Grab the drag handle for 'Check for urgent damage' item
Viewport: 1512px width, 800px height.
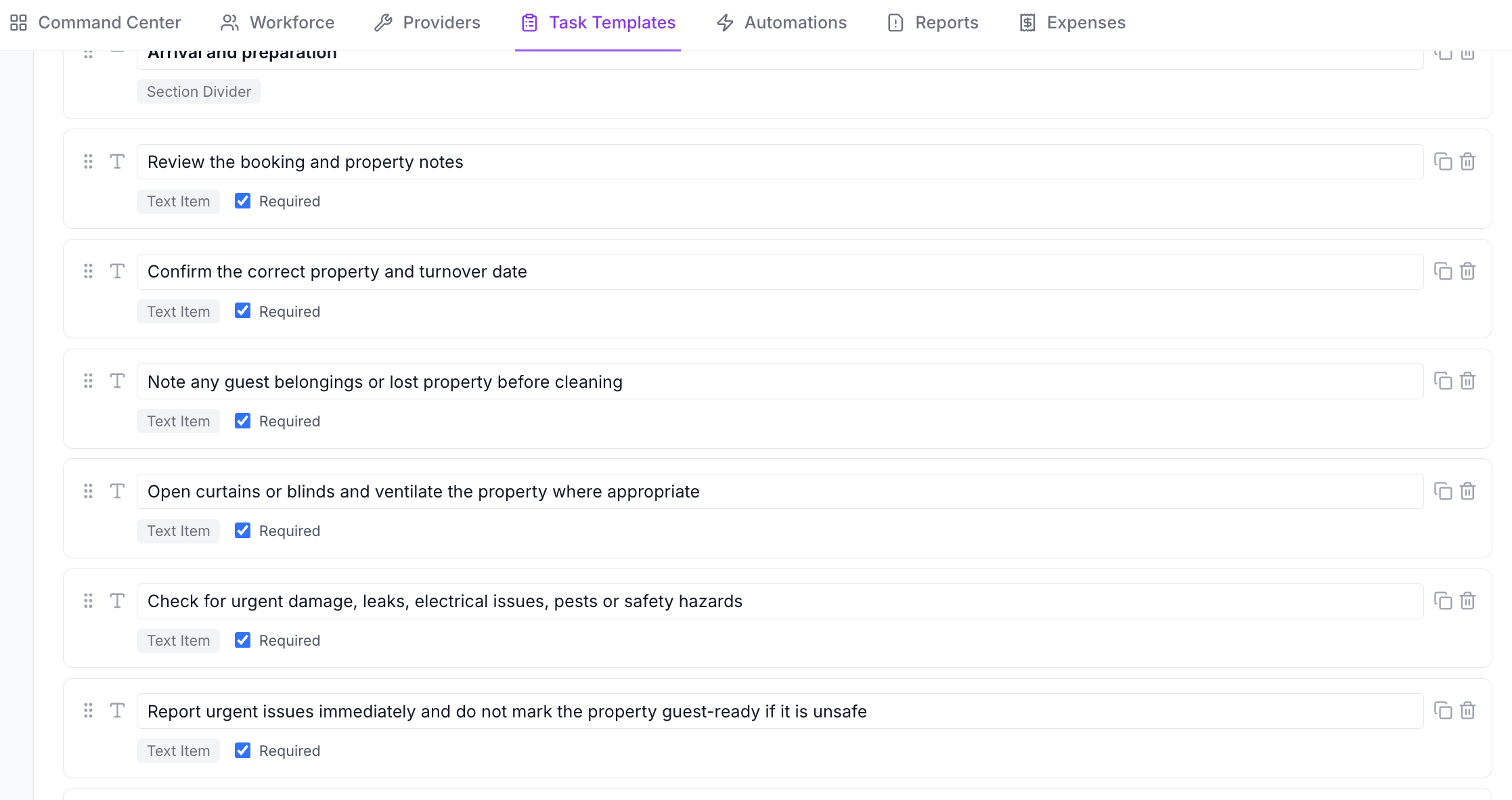point(88,601)
